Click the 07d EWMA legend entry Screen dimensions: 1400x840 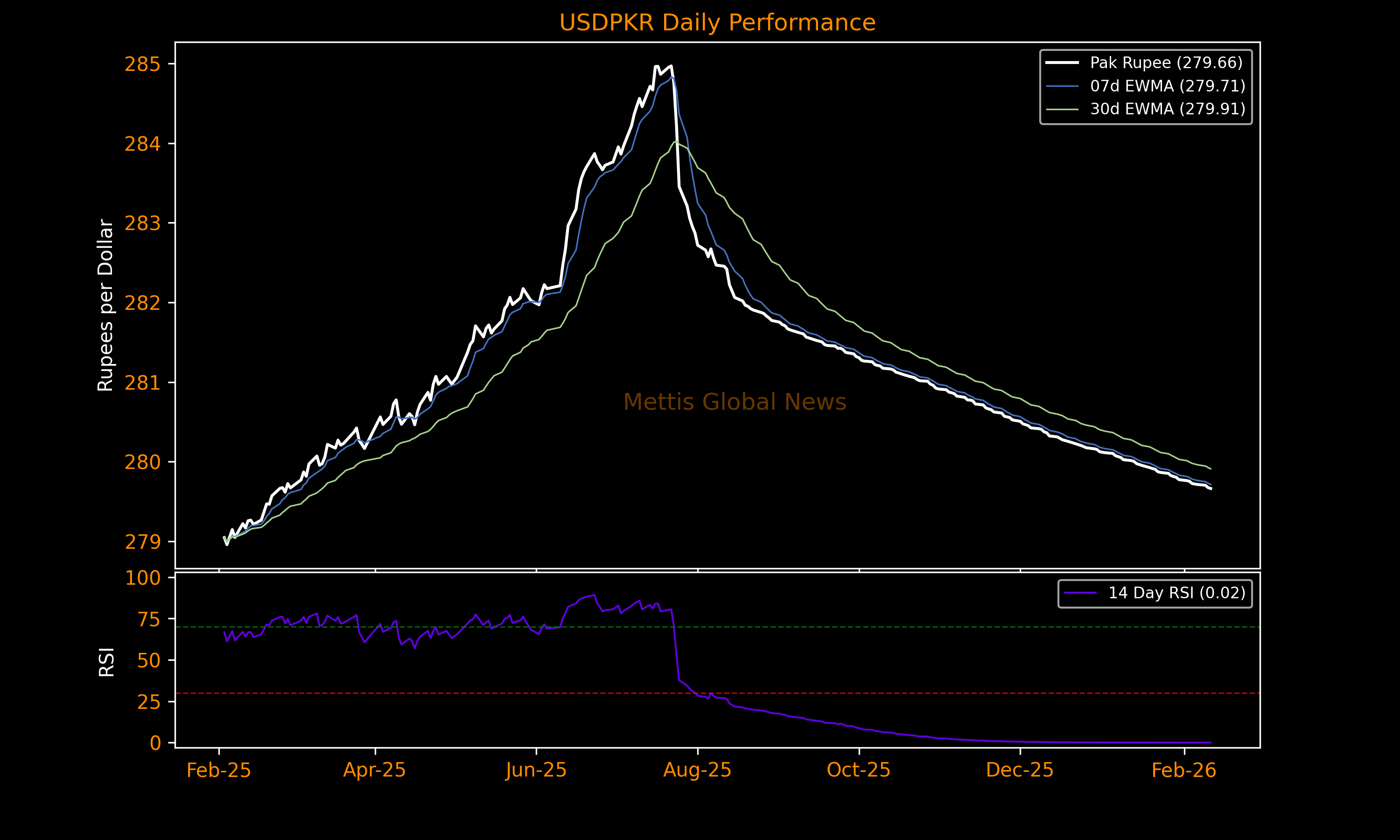click(1168, 86)
